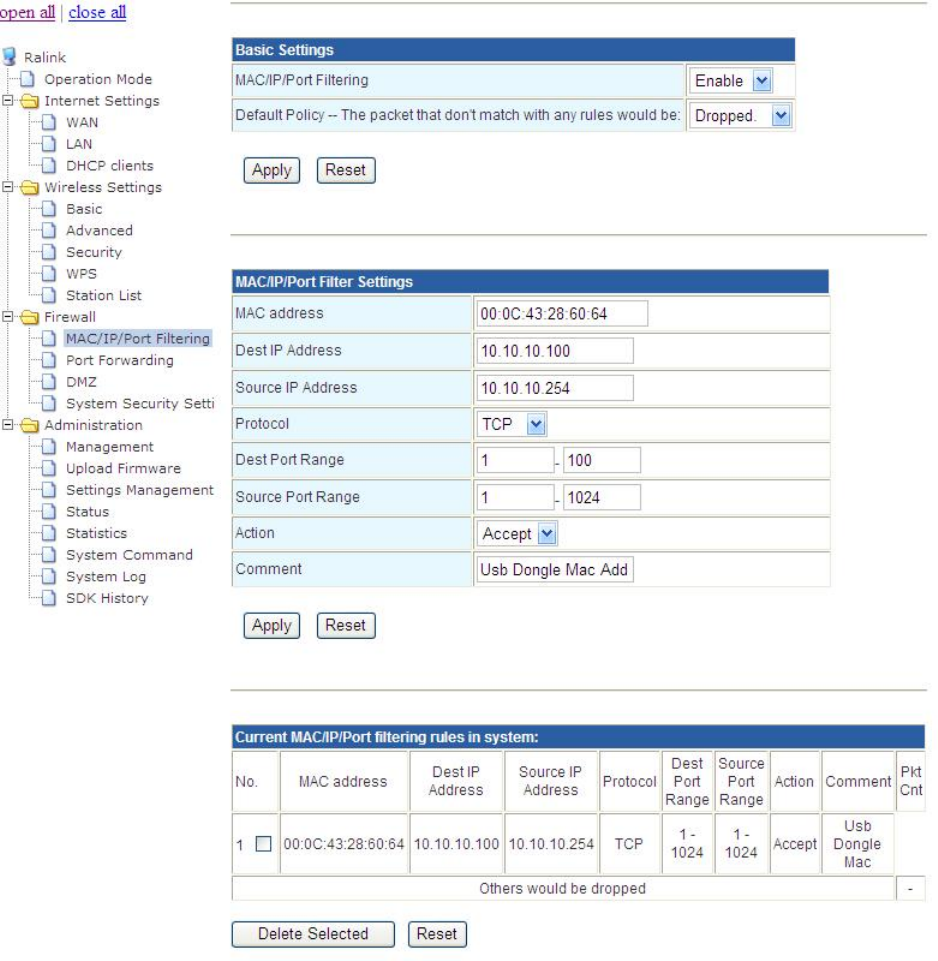Click the page icon beside Management
The height and width of the screenshot is (961, 938).
[x=49, y=447]
